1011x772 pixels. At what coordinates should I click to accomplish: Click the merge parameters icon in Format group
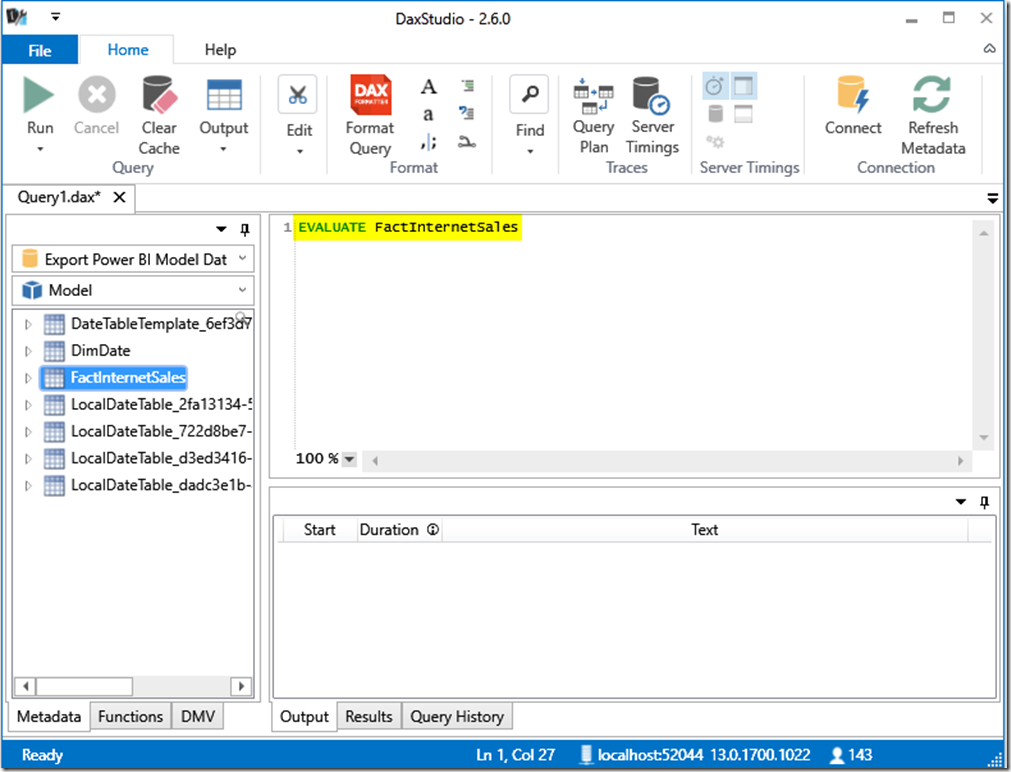467,141
